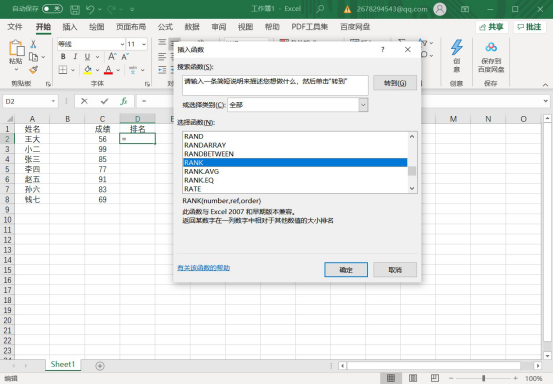Click the fx Insert Function icon
553x385 pixels.
pos(124,102)
